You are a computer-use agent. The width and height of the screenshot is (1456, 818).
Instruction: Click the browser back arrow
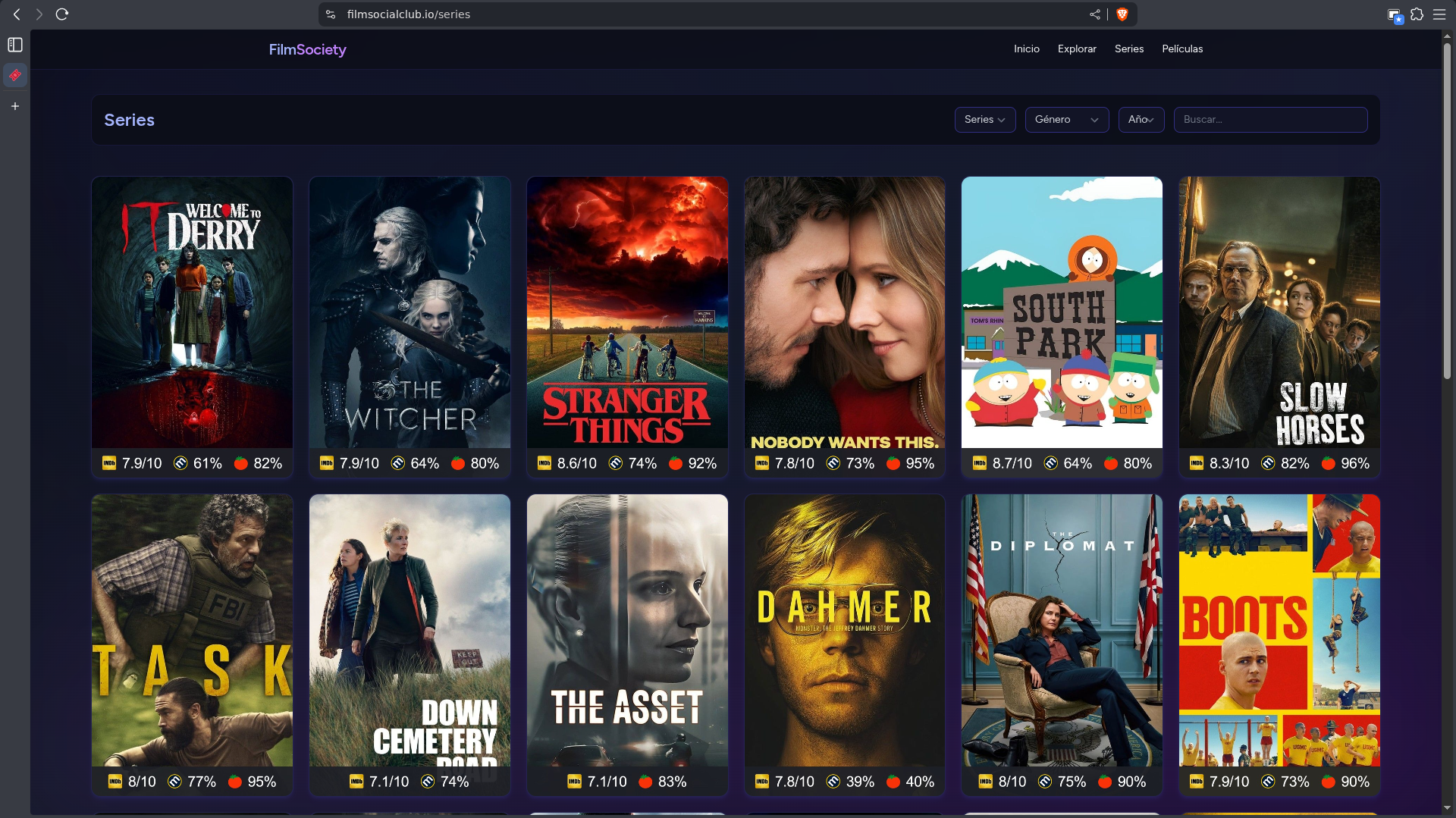click(x=17, y=14)
